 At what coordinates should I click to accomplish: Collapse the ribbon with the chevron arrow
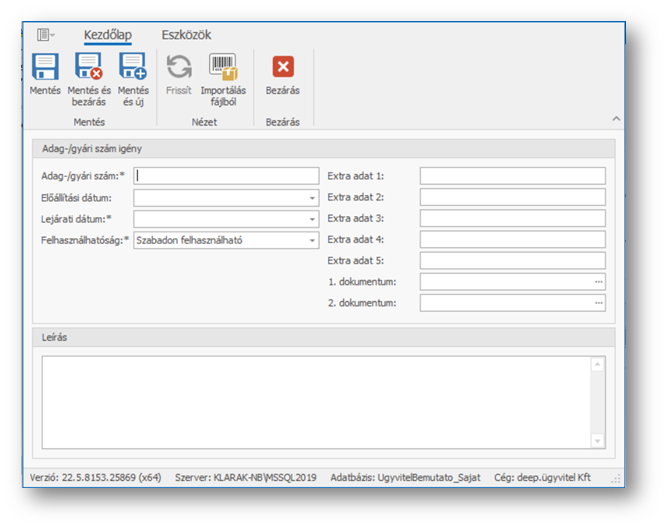pos(615,119)
